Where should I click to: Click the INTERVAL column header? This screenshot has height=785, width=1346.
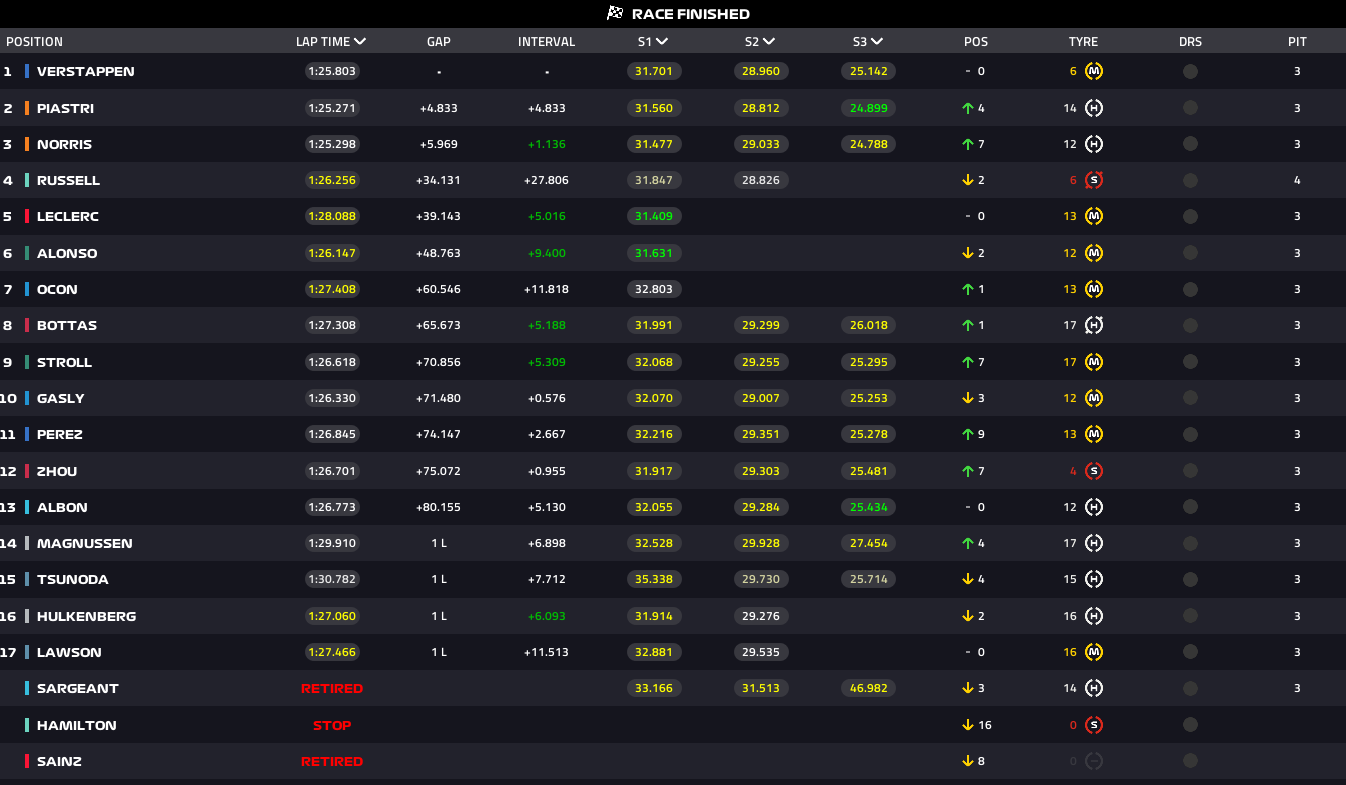[547, 42]
